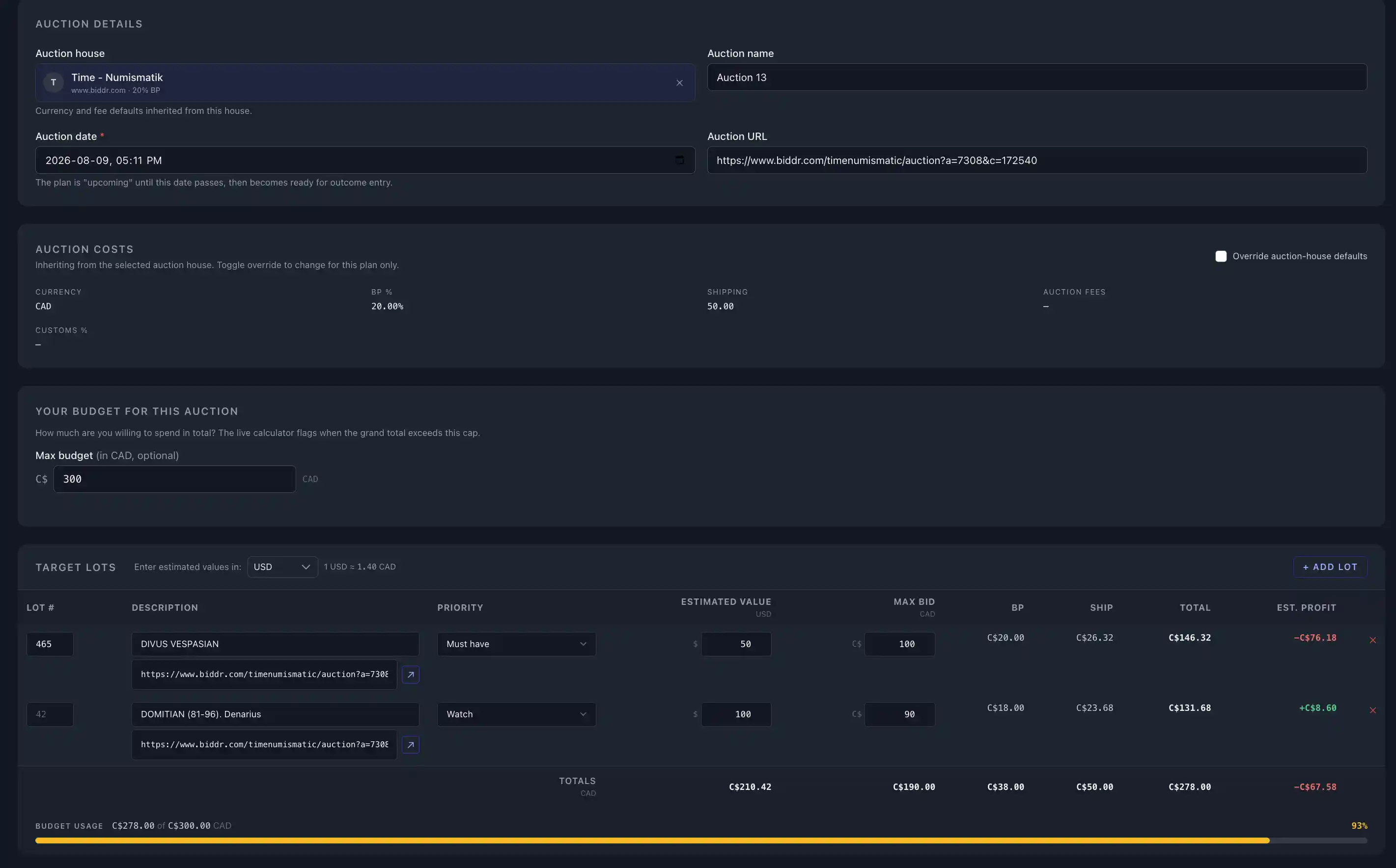1396x868 pixels.
Task: Click the DOMITIAN BP C$18.00
Action: coord(1005,708)
